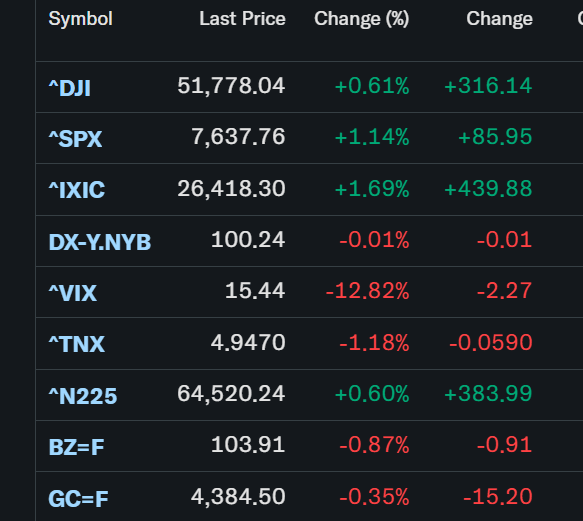Open the ^TNX symbol link
583x521 pixels.
pos(77,344)
